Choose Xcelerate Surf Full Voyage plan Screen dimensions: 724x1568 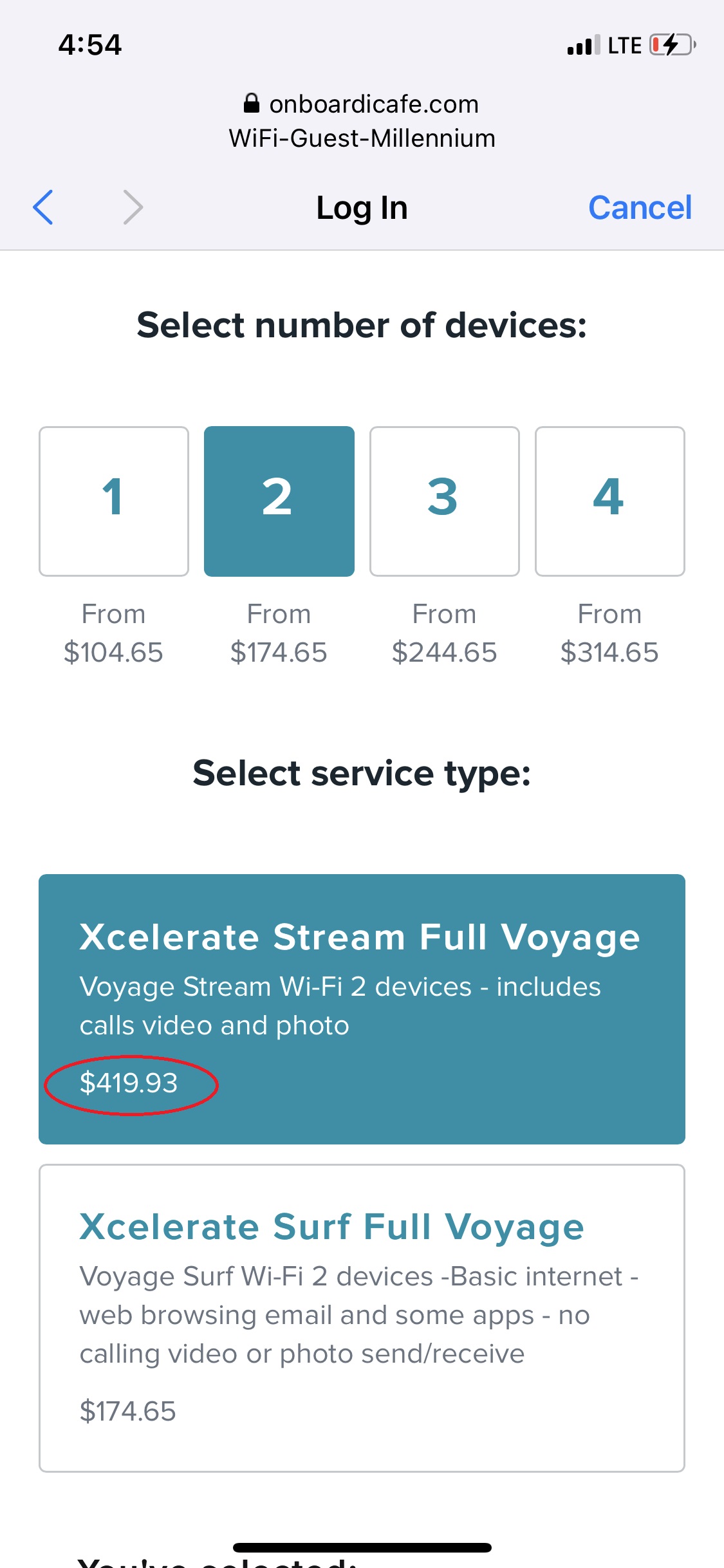pyautogui.click(x=362, y=1318)
